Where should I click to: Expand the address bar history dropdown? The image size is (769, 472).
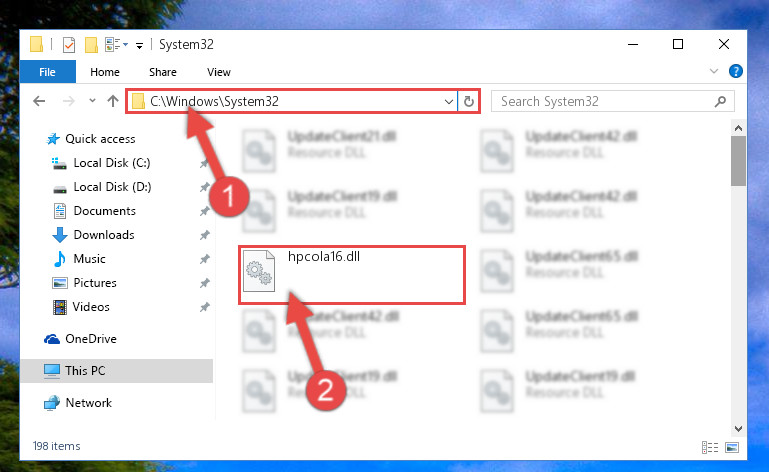(448, 102)
